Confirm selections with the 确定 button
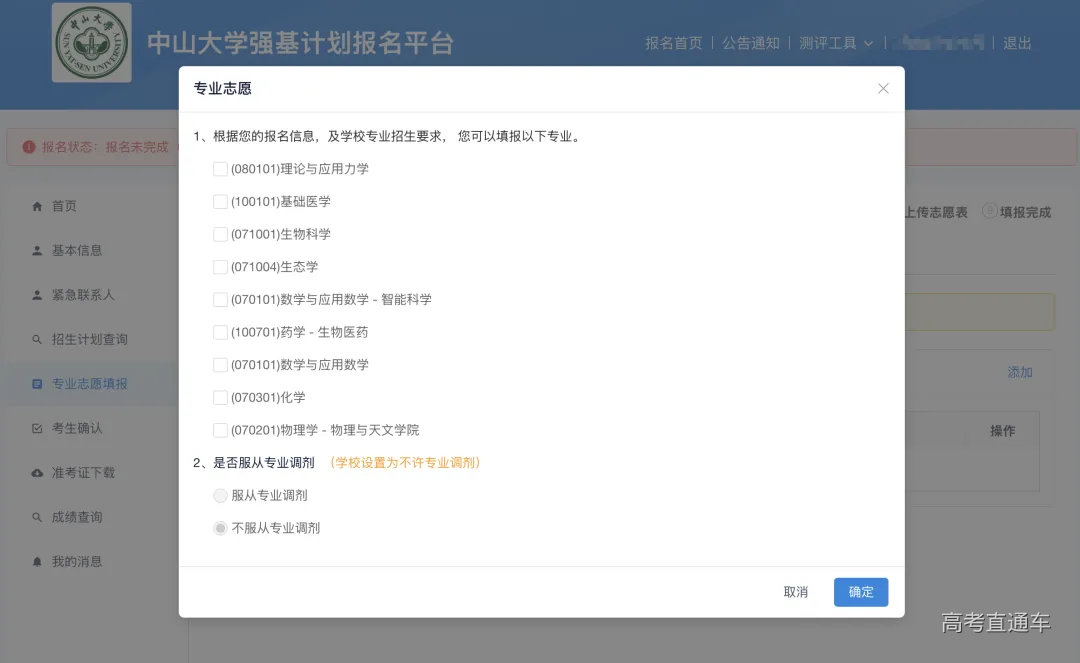The image size is (1080, 663). (860, 592)
